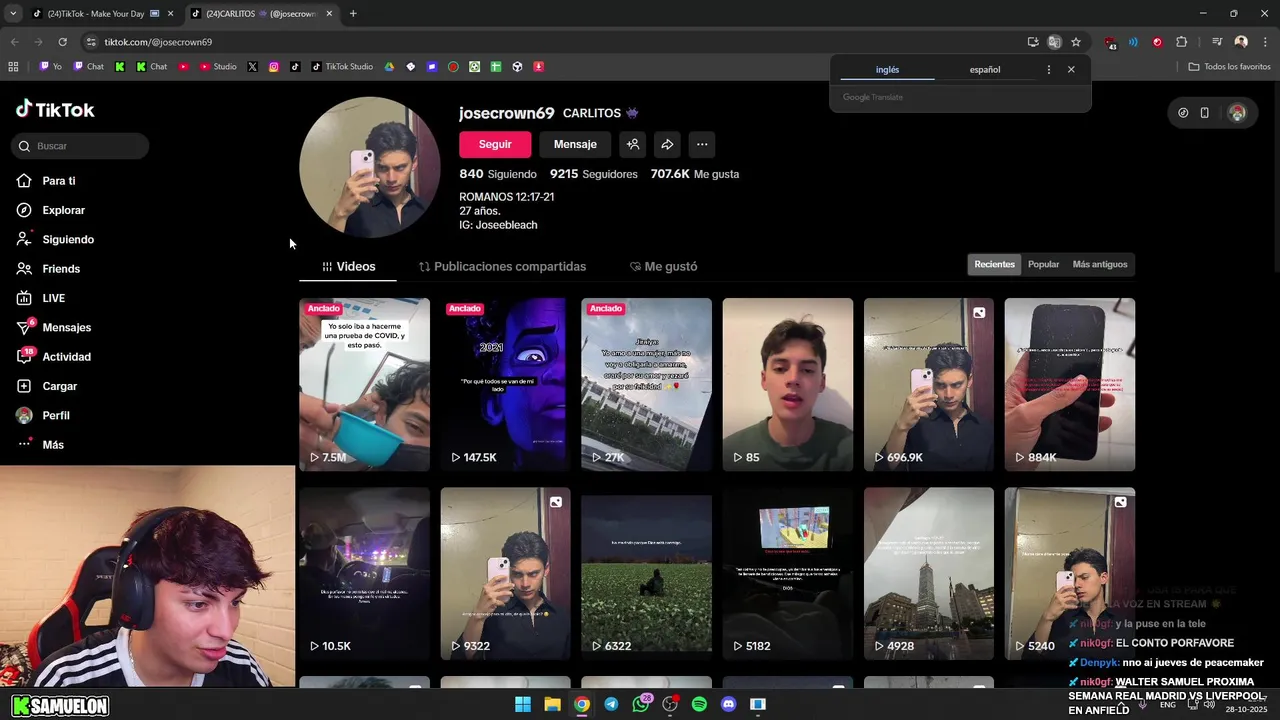1280x720 pixels.
Task: Switch to TikTok - Make Your Day tab
Action: pos(94,14)
